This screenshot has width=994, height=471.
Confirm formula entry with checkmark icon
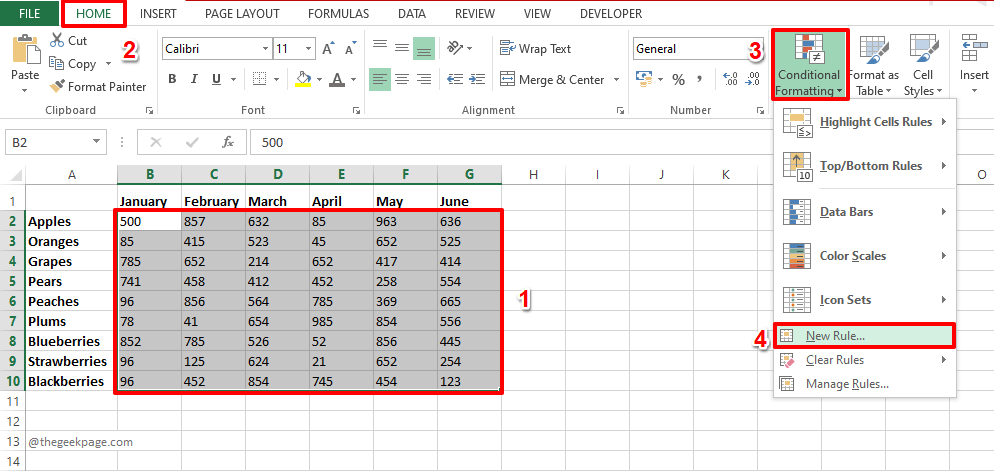(x=192, y=142)
